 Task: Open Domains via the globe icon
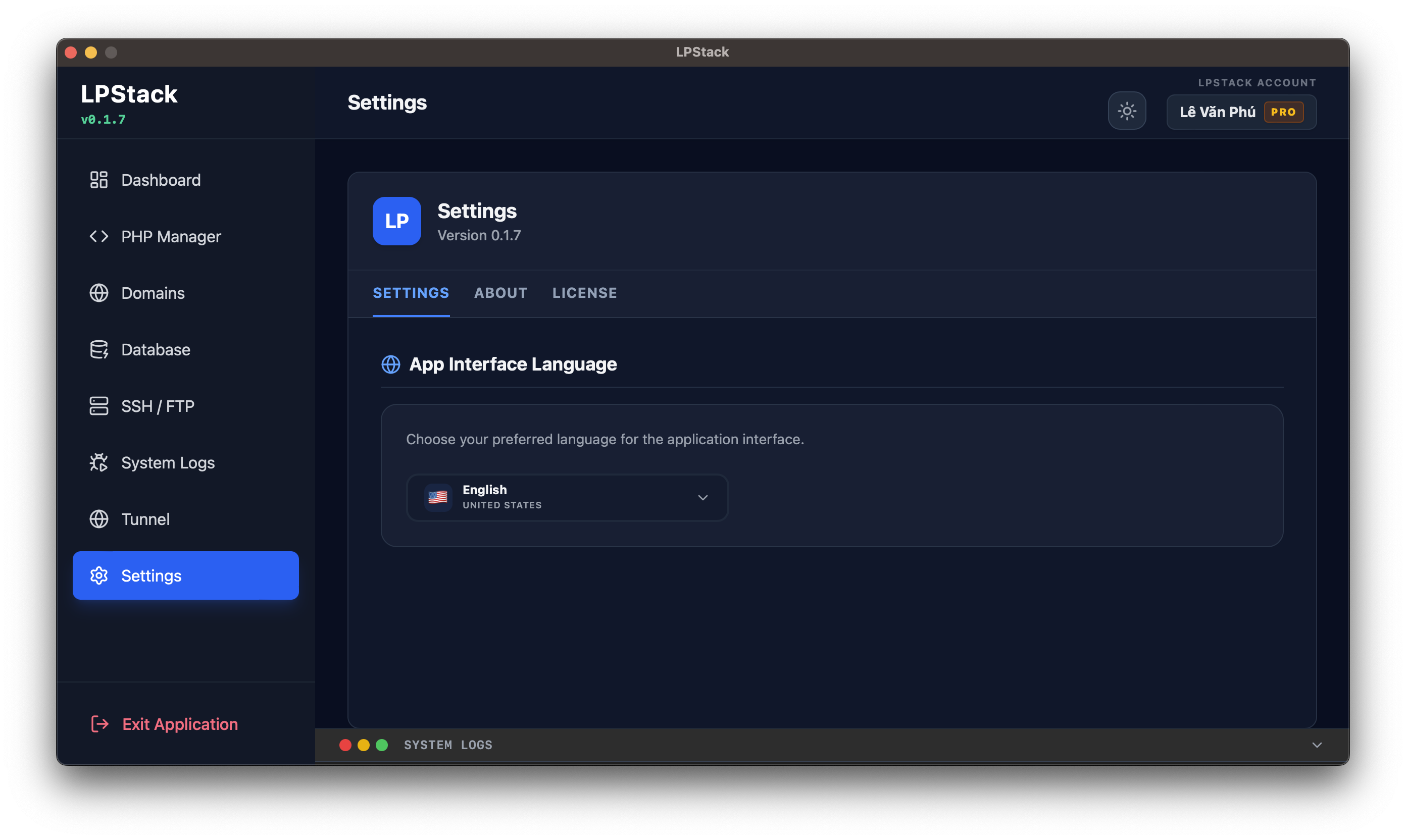98,293
